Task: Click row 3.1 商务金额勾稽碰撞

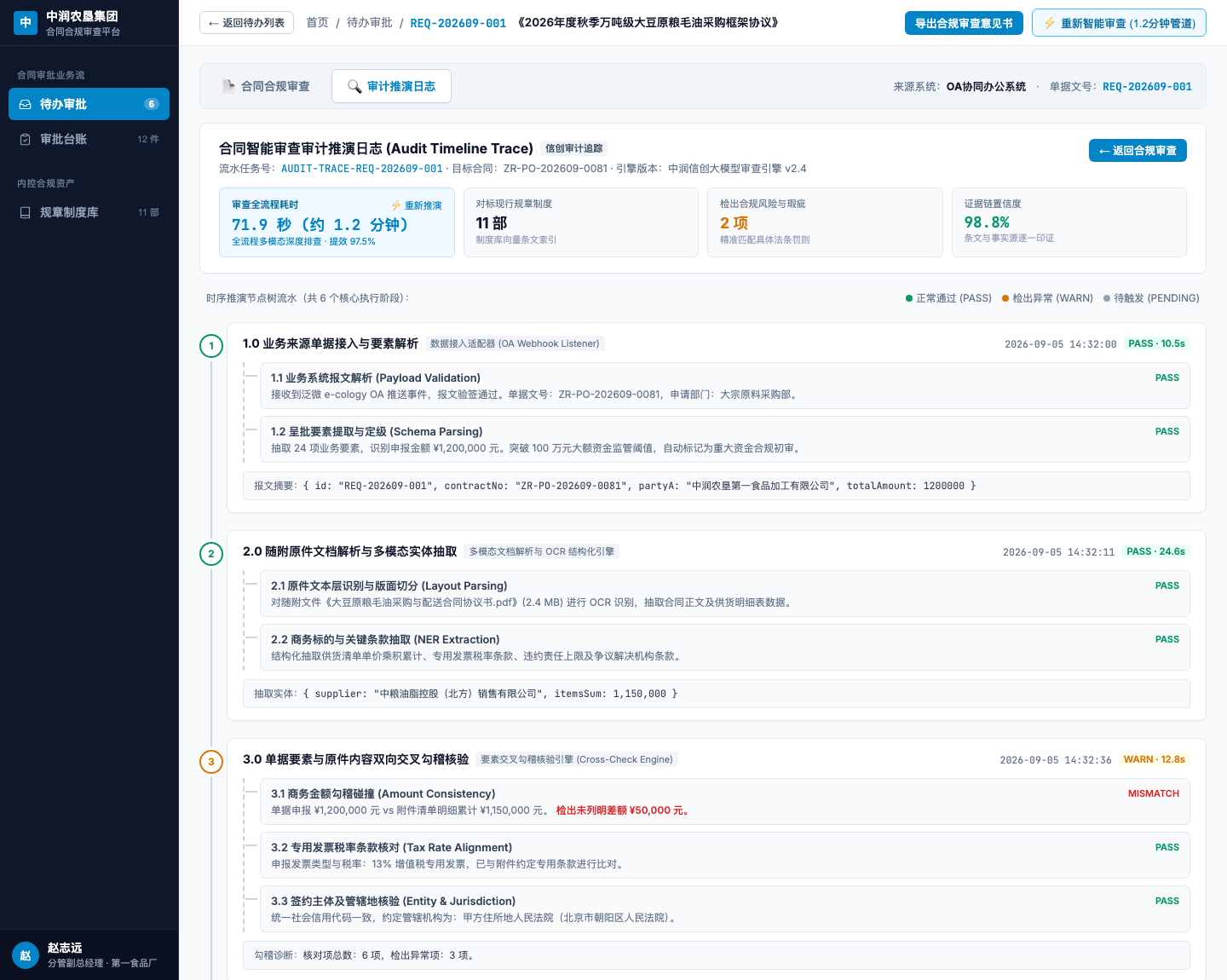Action: [x=725, y=802]
